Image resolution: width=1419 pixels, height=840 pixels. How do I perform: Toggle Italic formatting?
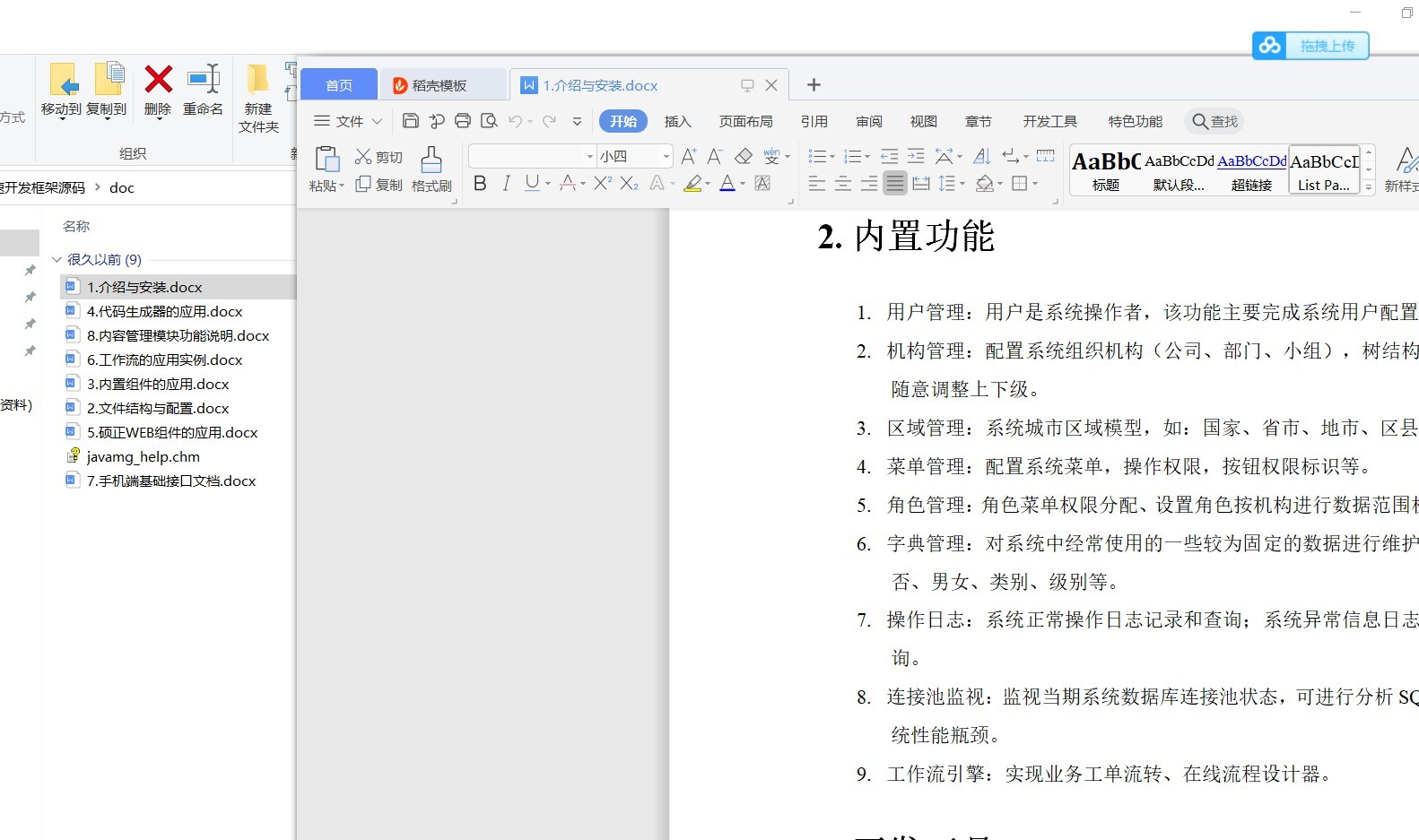pos(507,184)
